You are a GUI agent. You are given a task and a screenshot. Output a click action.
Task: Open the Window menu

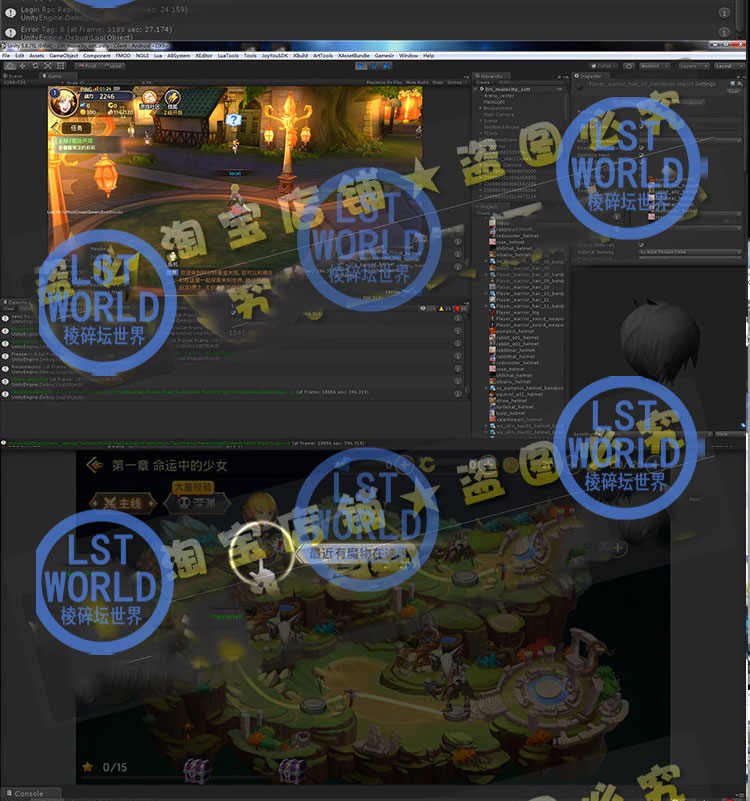tap(408, 56)
